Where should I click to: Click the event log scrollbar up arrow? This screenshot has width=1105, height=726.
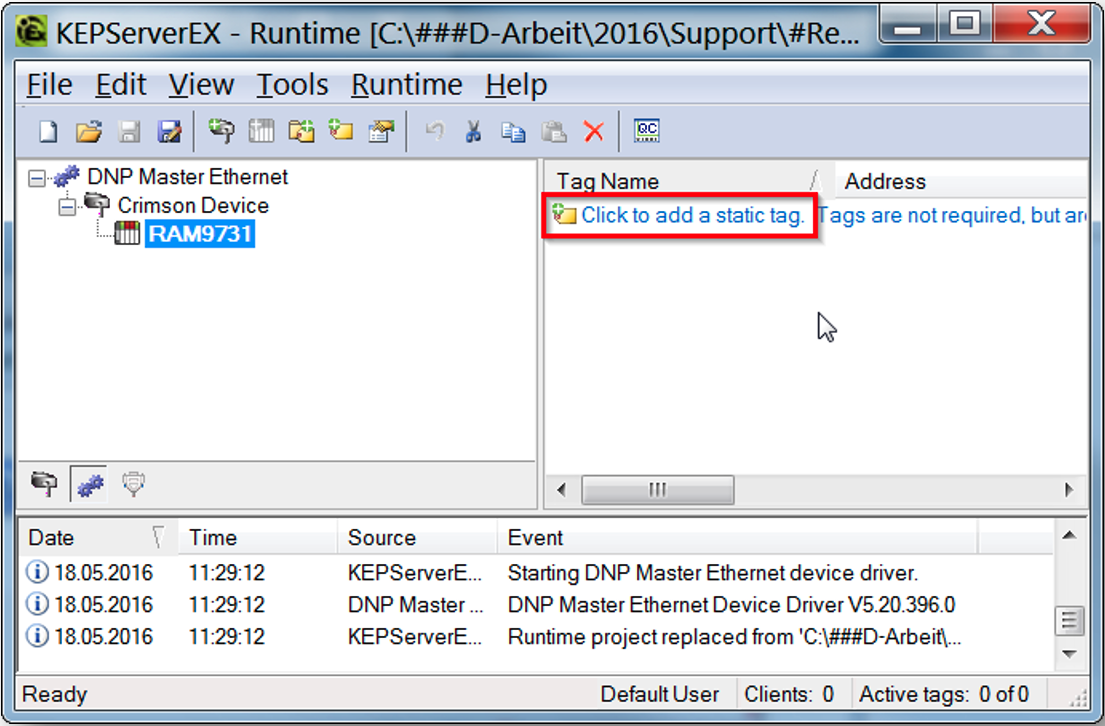coord(1069,536)
